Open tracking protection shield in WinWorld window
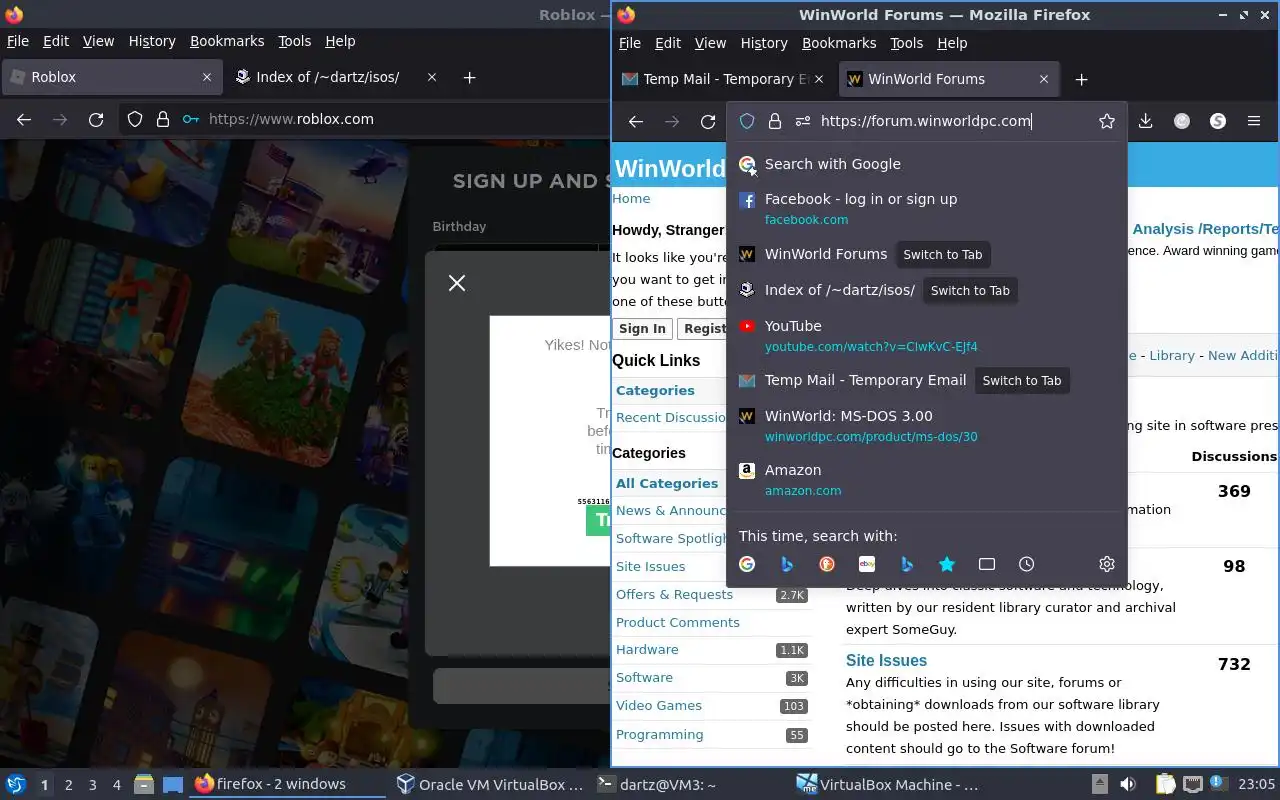Viewport: 1280px width, 800px height. pos(747,121)
